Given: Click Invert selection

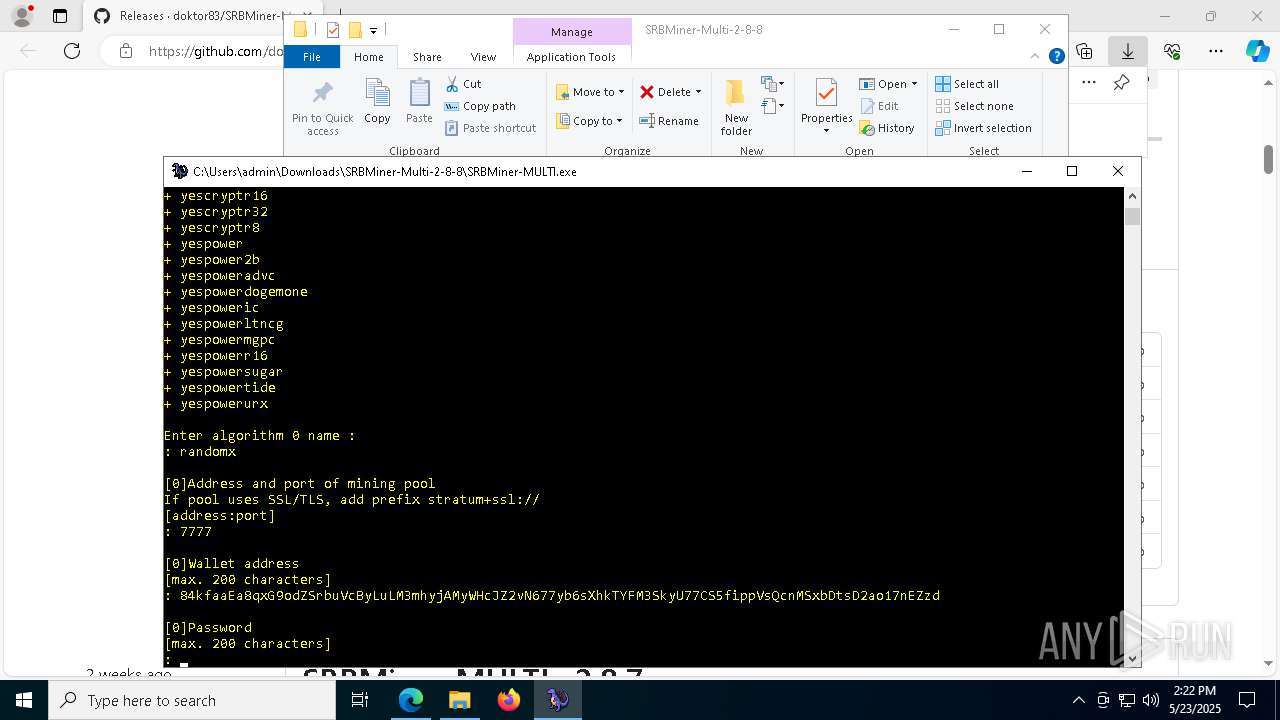Looking at the screenshot, I should [x=983, y=128].
